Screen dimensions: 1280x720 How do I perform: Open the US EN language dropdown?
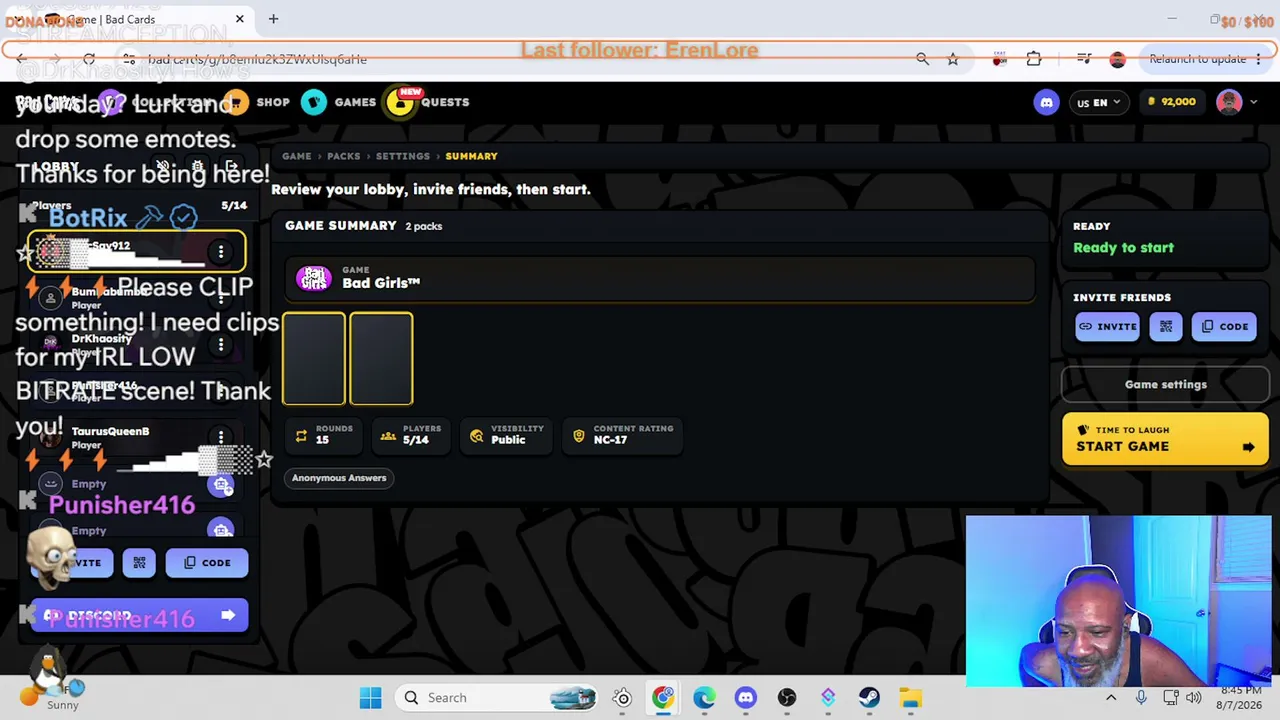click(1098, 102)
